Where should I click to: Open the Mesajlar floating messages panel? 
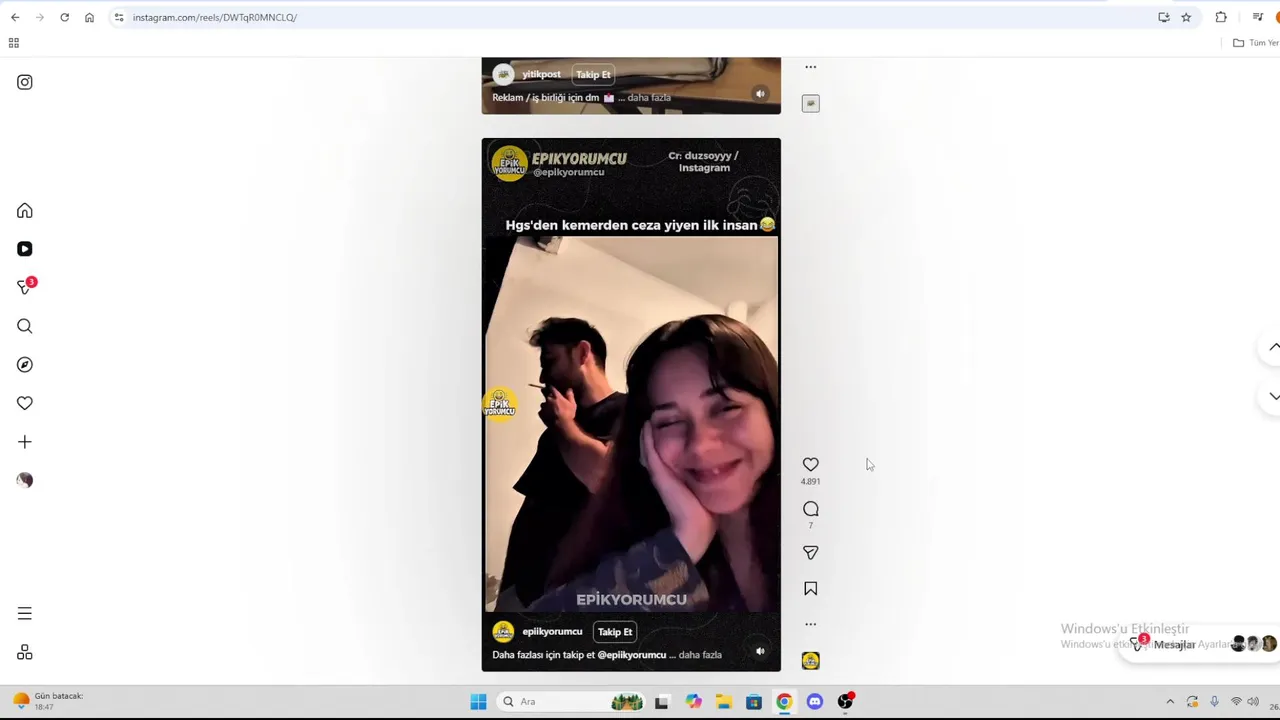(x=1200, y=644)
